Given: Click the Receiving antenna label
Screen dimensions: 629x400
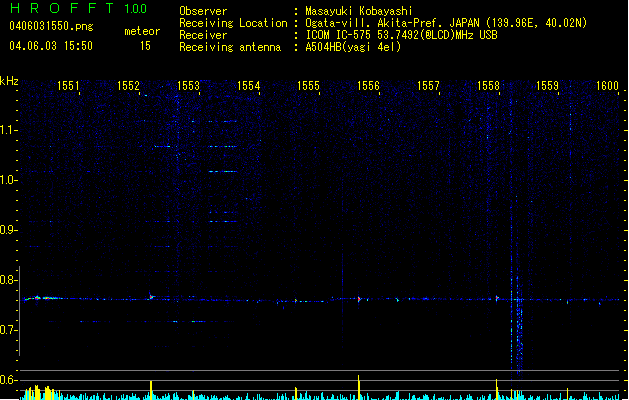Looking at the screenshot, I should [x=230, y=47].
